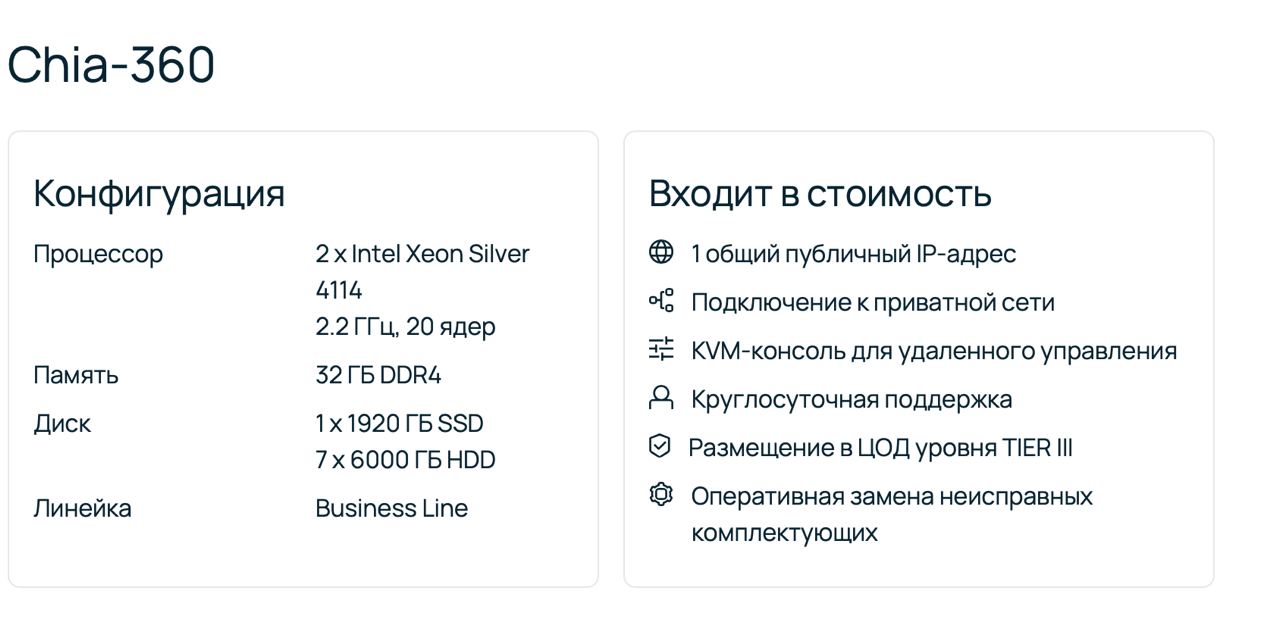Select the Конфигурация section title

pos(159,193)
